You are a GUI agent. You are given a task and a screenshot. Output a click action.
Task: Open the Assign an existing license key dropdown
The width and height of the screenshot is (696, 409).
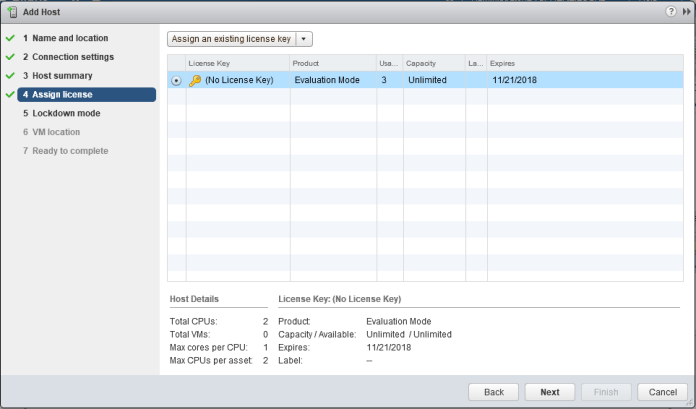240,39
